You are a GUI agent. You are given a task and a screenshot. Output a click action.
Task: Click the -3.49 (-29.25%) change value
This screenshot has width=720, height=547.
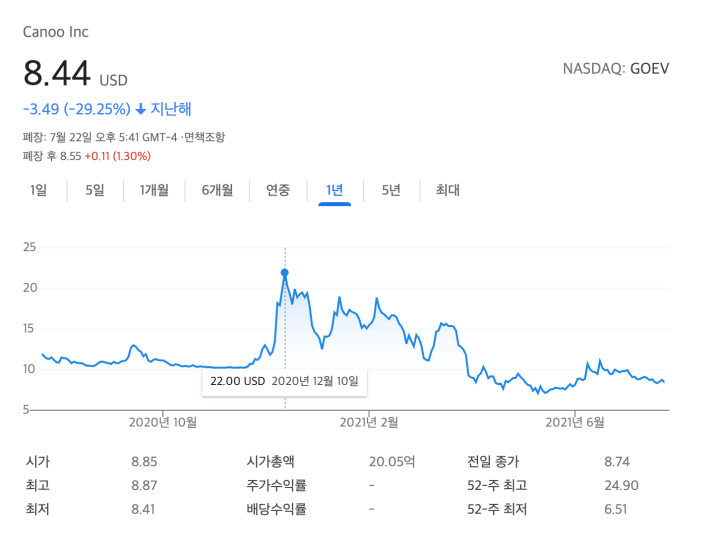pos(77,109)
